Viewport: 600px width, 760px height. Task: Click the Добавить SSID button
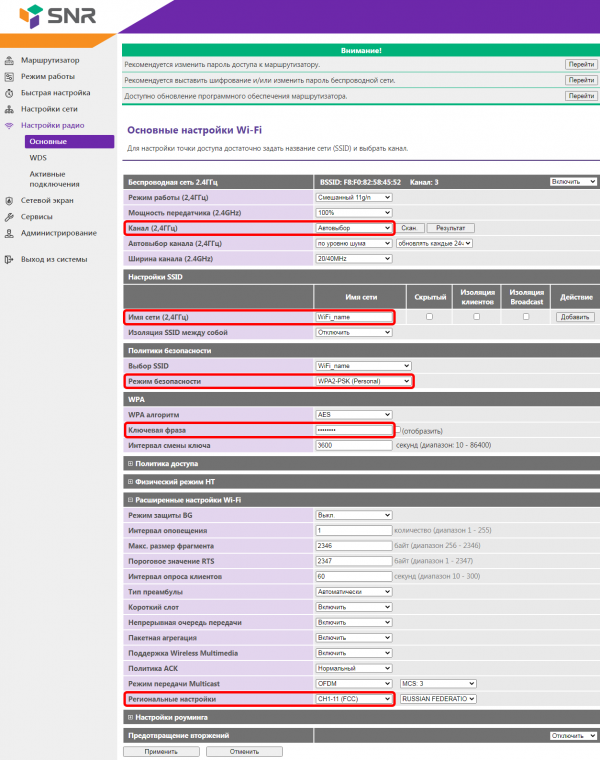pos(575,317)
